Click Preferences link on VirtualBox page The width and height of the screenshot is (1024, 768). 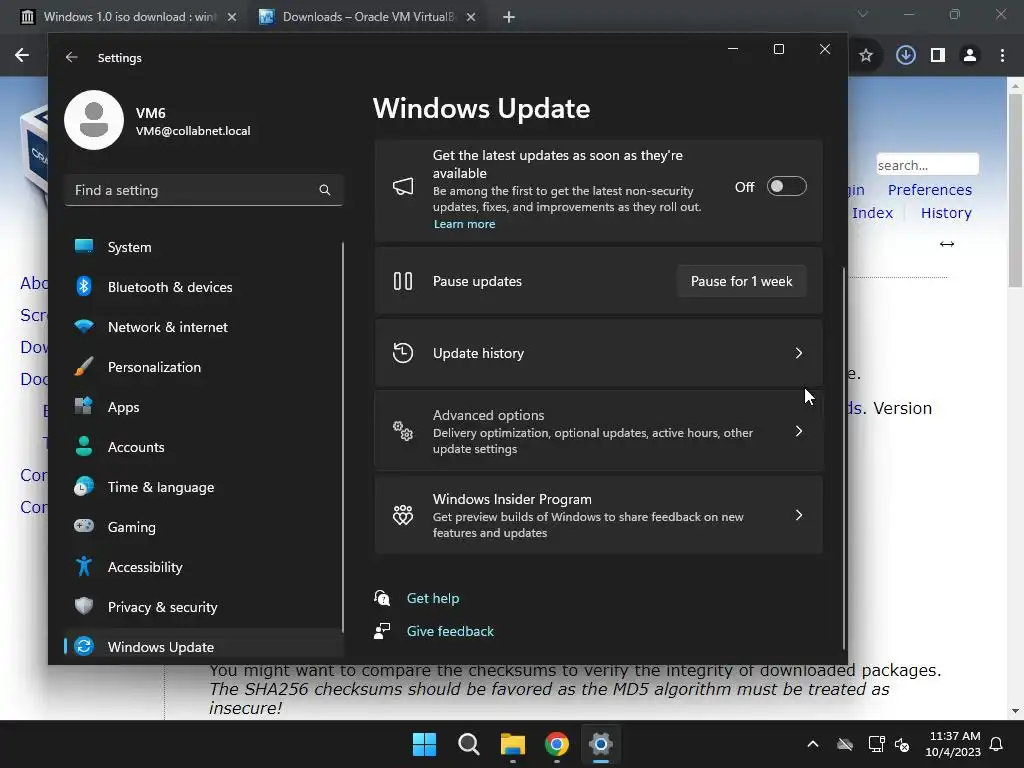[x=929, y=190]
